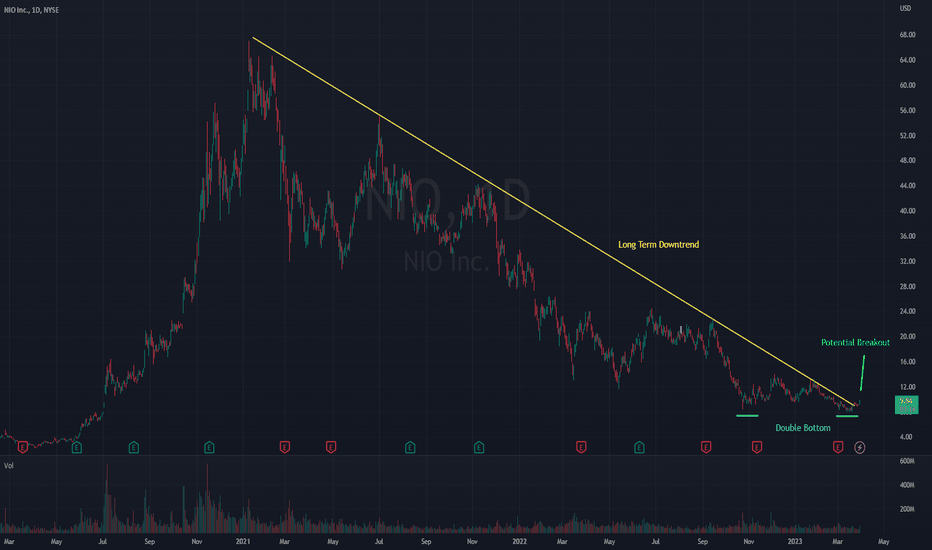Click the 40.00 price axis label
932x550 pixels.
(x=907, y=211)
